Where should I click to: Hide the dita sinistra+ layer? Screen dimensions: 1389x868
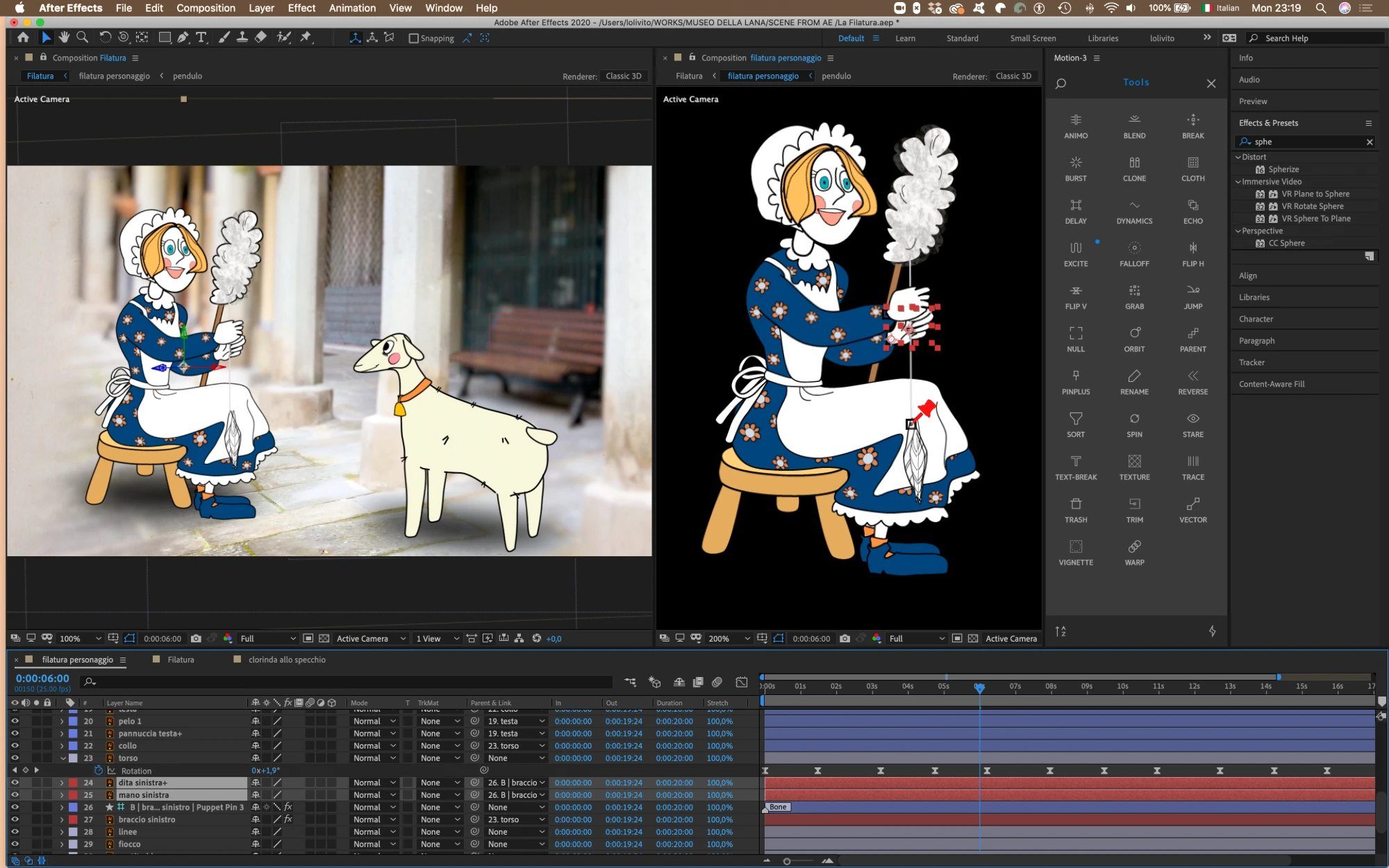click(x=15, y=783)
